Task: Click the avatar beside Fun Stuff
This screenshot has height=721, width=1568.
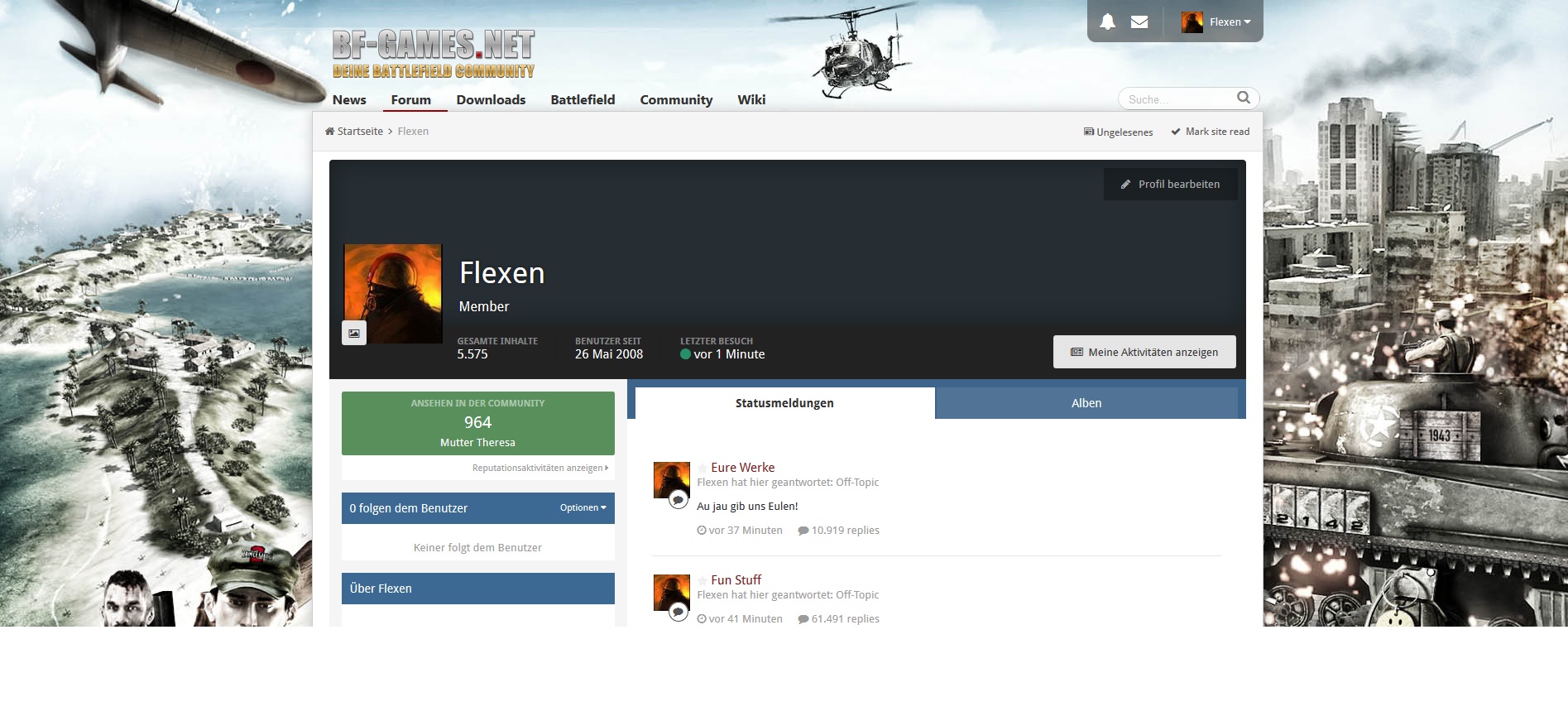Action: click(x=672, y=593)
